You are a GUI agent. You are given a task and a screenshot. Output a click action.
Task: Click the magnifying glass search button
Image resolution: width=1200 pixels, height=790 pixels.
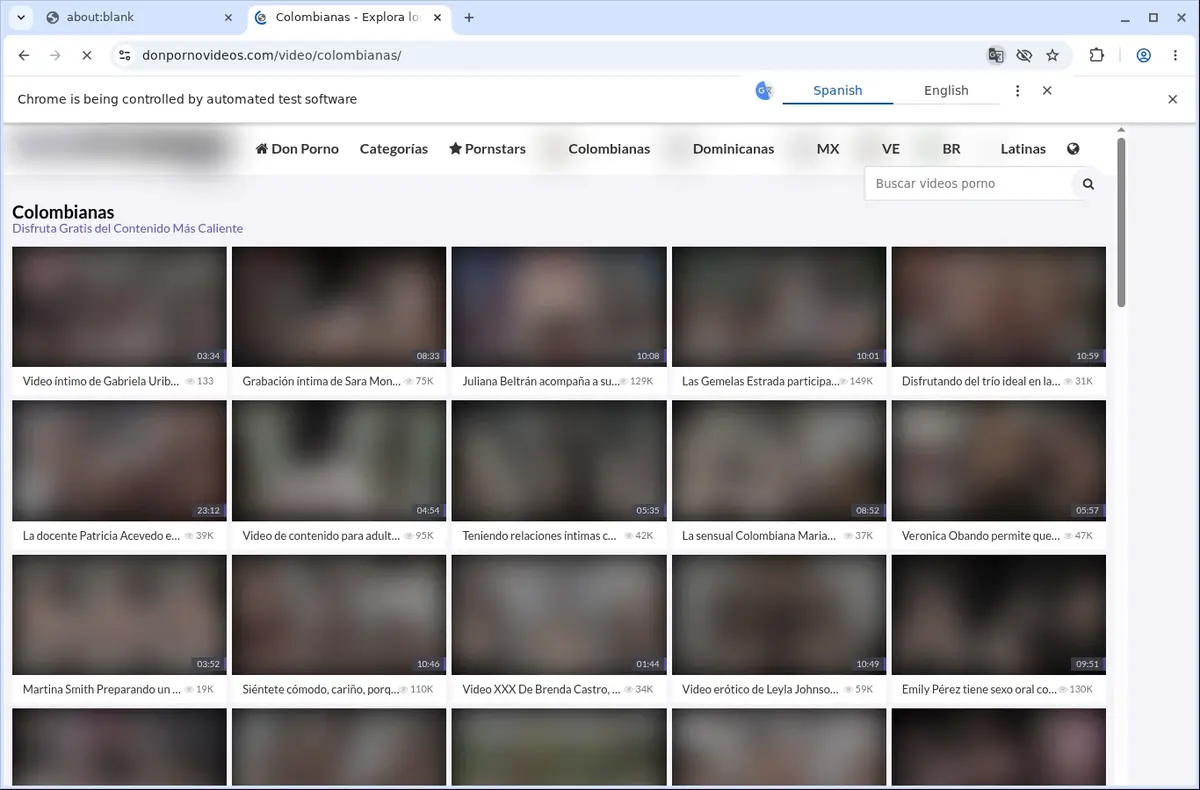1088,183
